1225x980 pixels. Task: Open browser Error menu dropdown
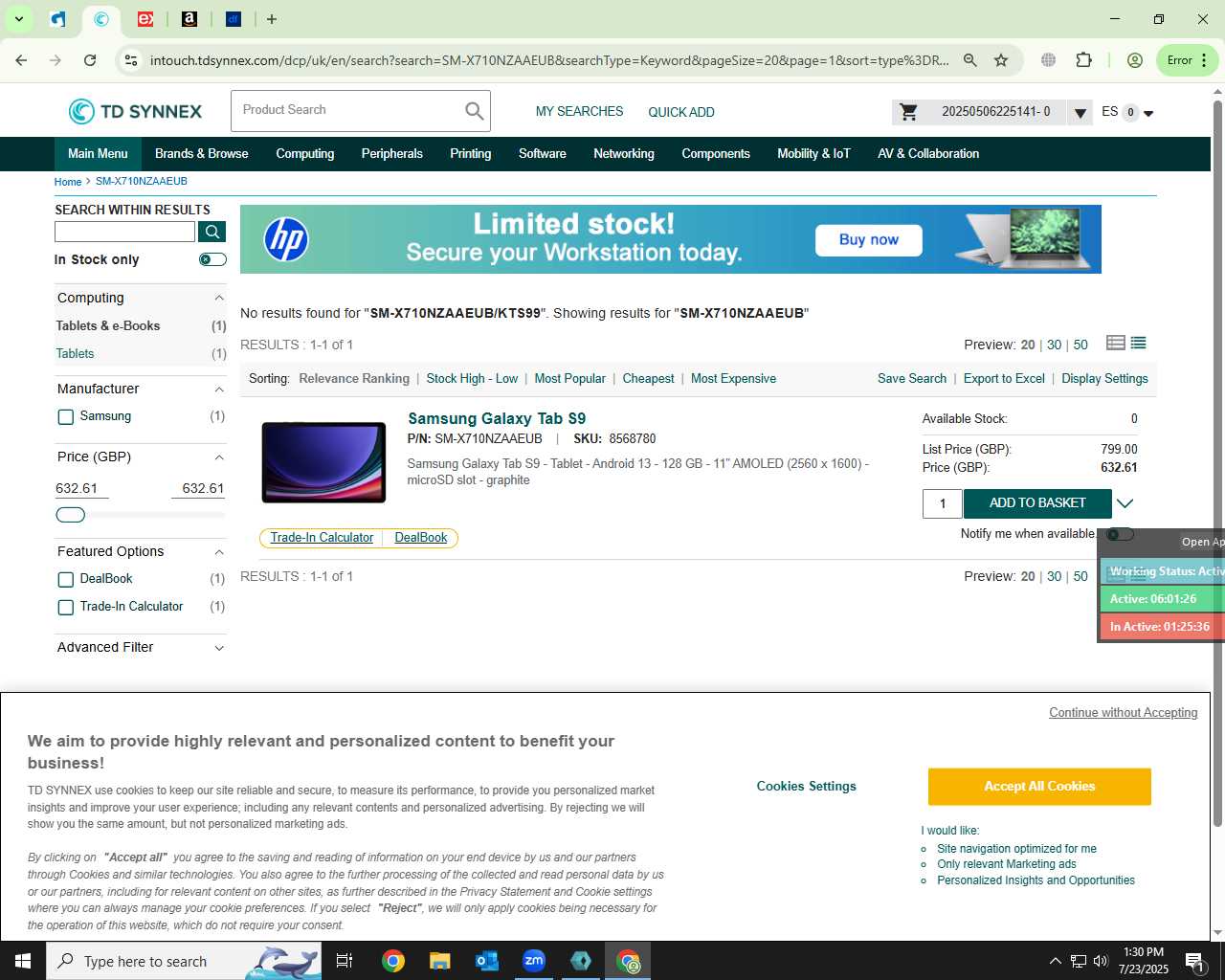[1188, 60]
